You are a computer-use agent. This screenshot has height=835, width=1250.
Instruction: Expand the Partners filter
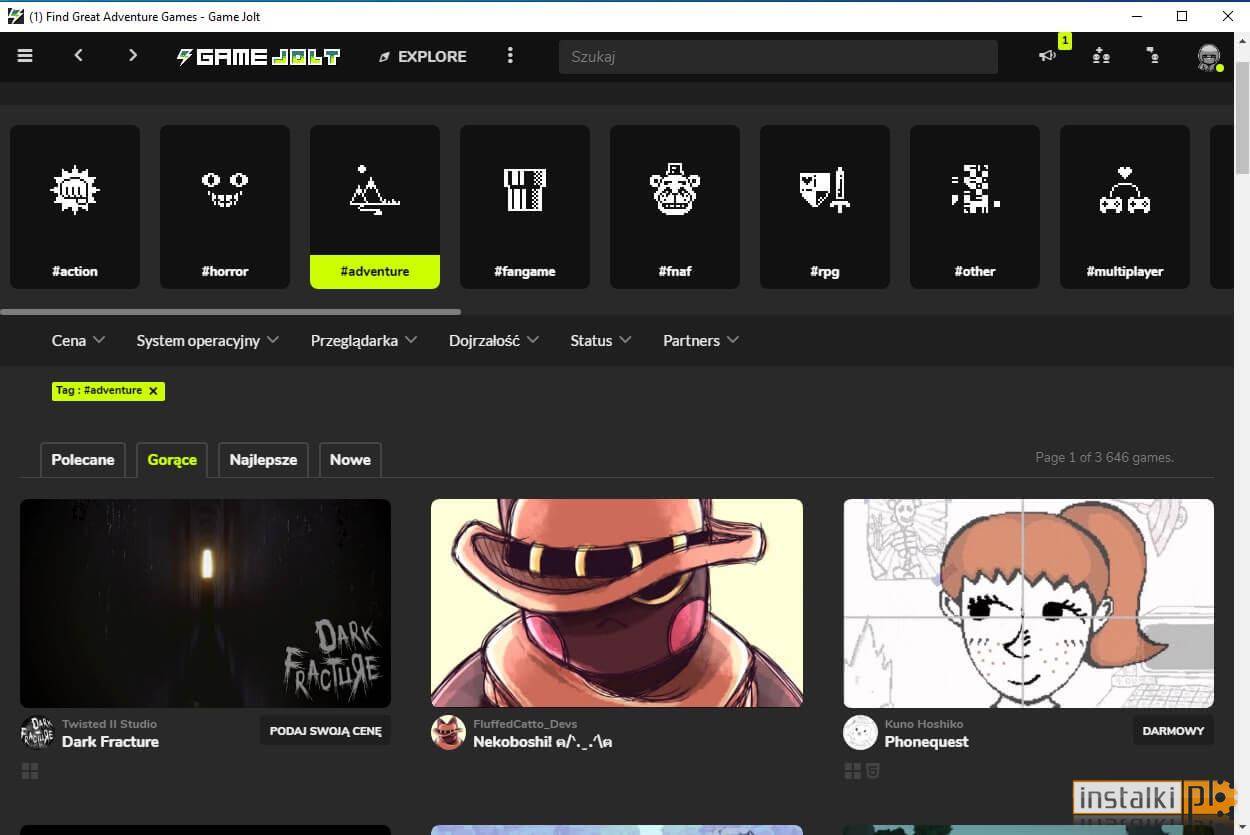701,340
